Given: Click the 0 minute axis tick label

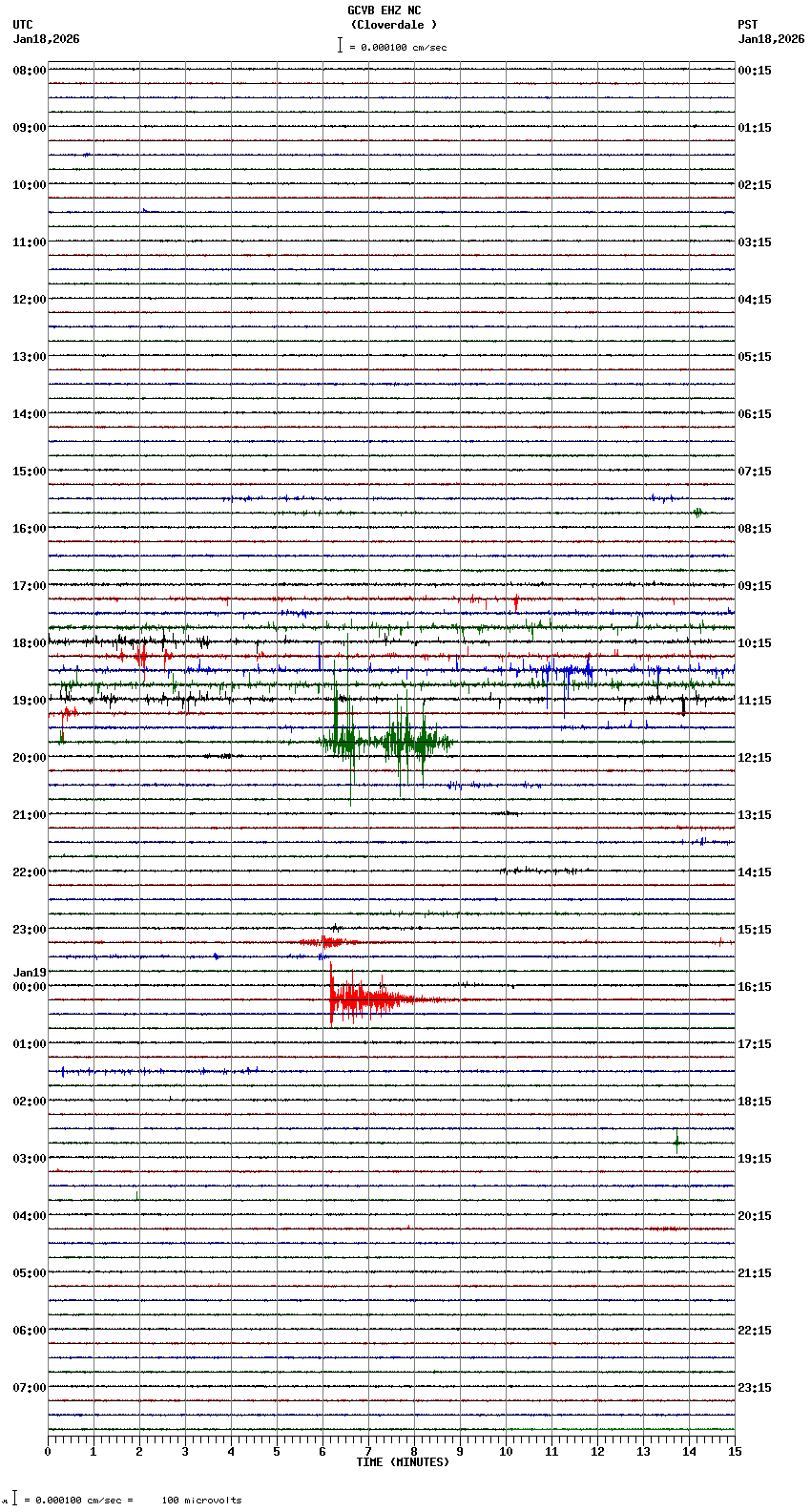Looking at the screenshot, I should click(48, 1452).
